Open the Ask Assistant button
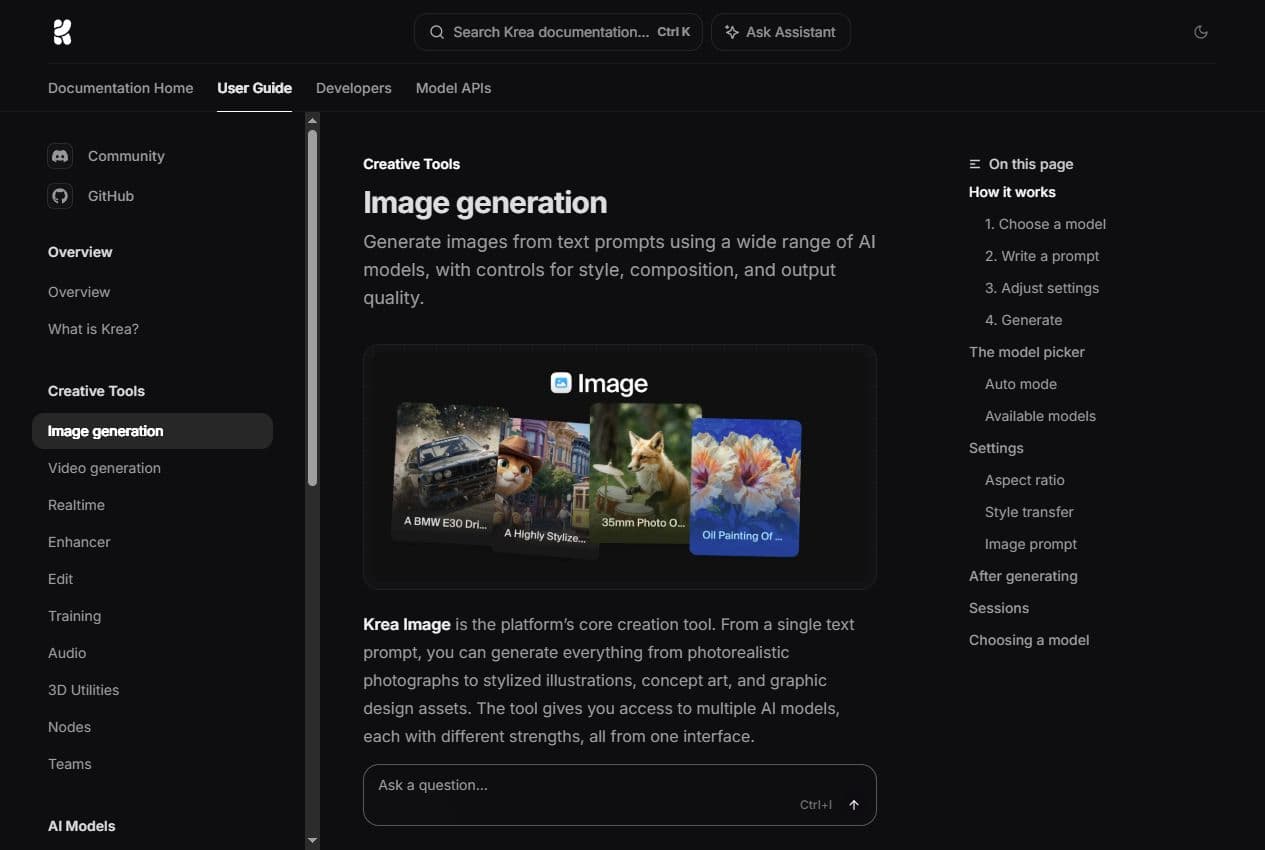 pyautogui.click(x=781, y=32)
